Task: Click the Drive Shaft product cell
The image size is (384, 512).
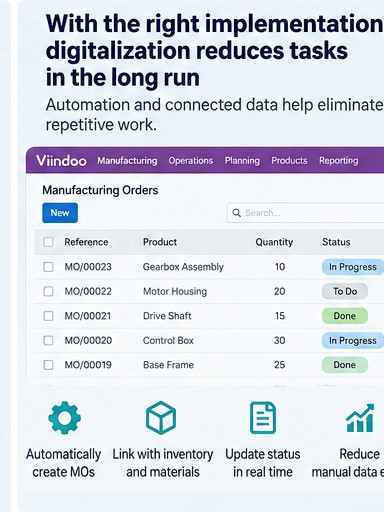Action: 167,316
